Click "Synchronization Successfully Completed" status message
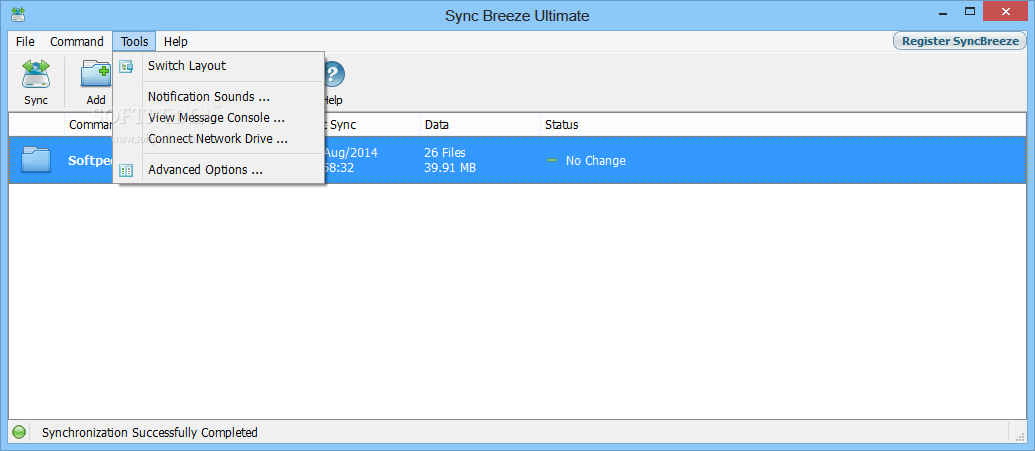 (x=150, y=433)
